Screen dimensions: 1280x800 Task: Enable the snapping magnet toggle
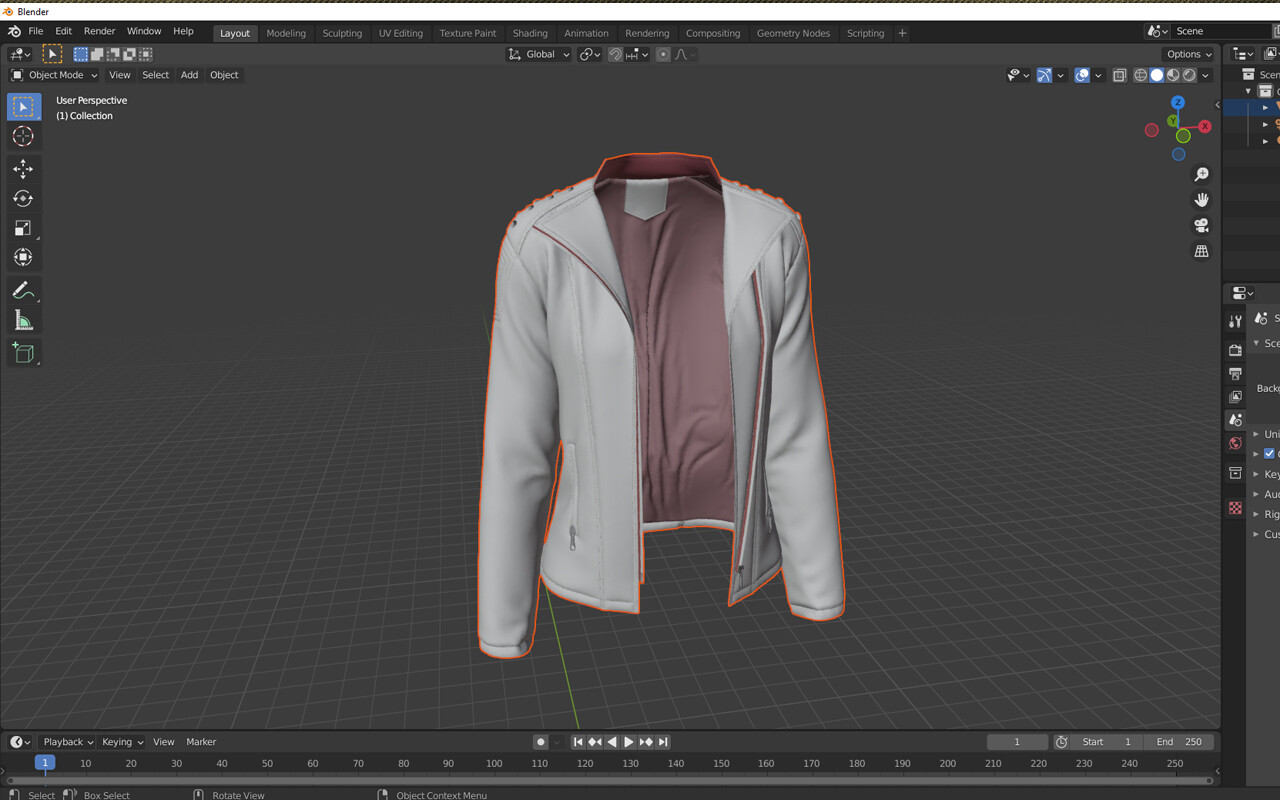(614, 54)
